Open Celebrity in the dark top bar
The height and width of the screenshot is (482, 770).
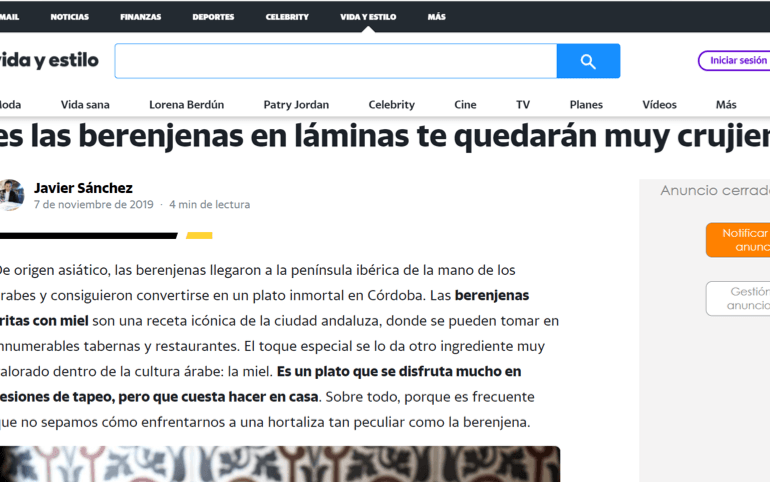[287, 17]
